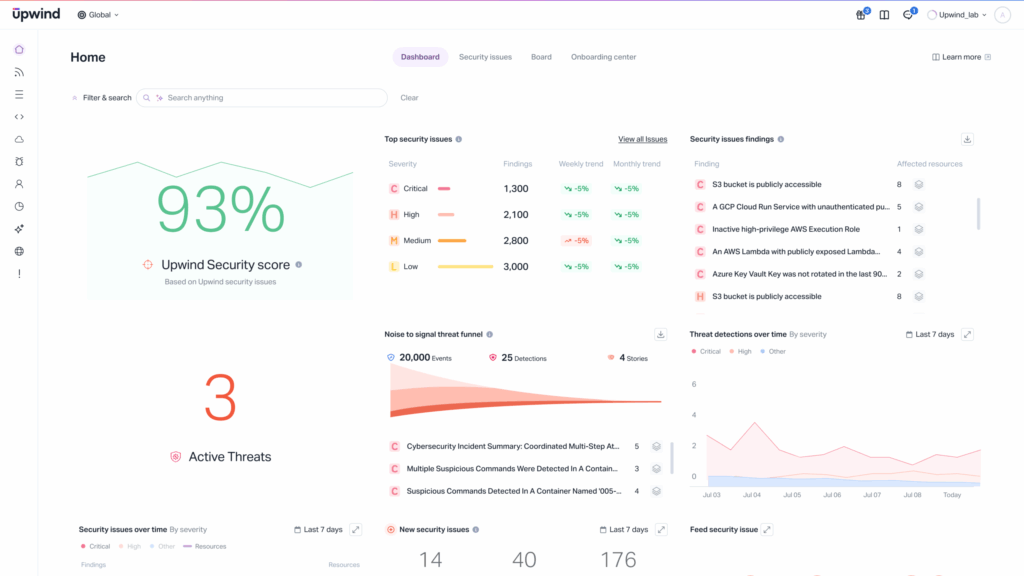Open the identity person icon in the sidebar
This screenshot has height=576, width=1024.
click(x=19, y=184)
